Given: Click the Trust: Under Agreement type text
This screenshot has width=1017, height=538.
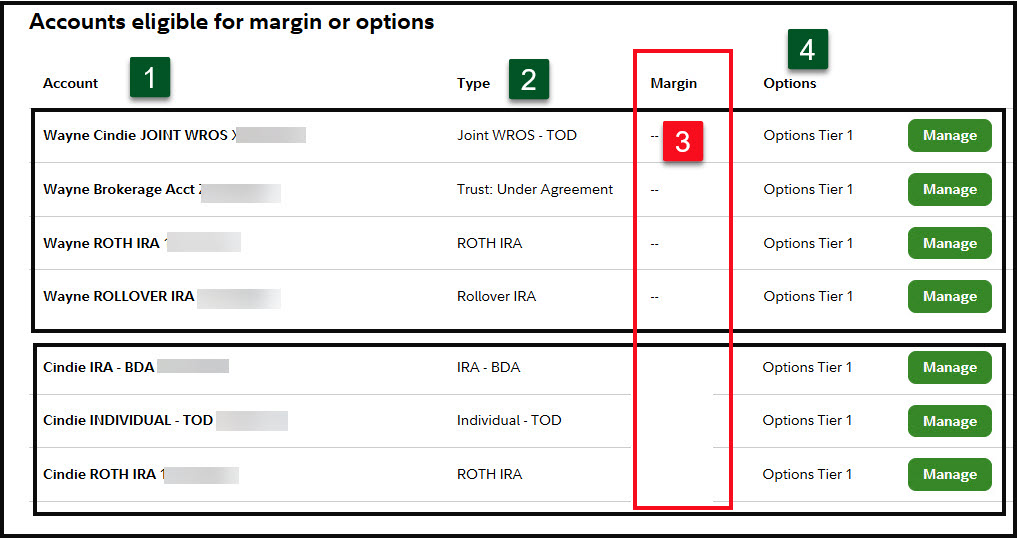Looking at the screenshot, I should coord(534,189).
